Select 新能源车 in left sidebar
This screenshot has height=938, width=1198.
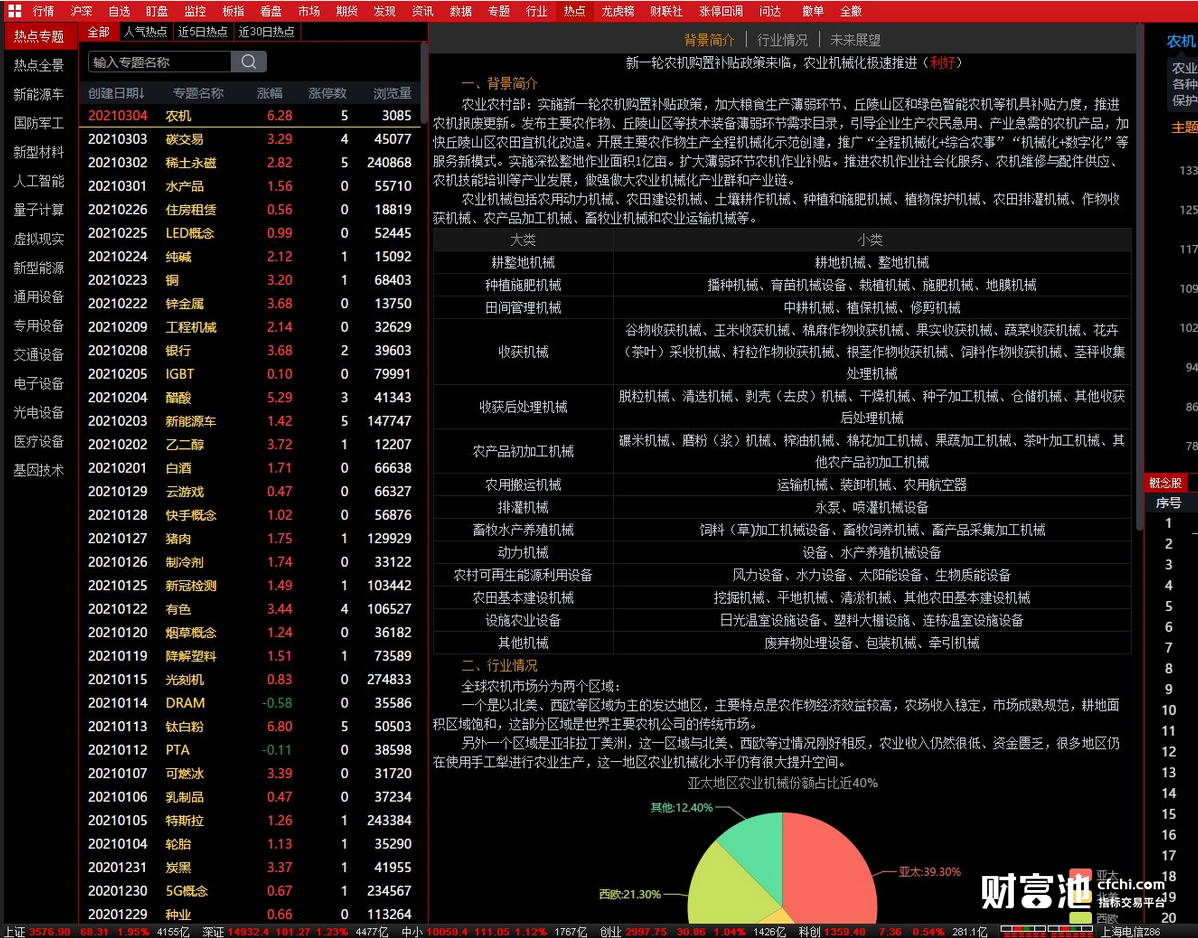click(39, 95)
